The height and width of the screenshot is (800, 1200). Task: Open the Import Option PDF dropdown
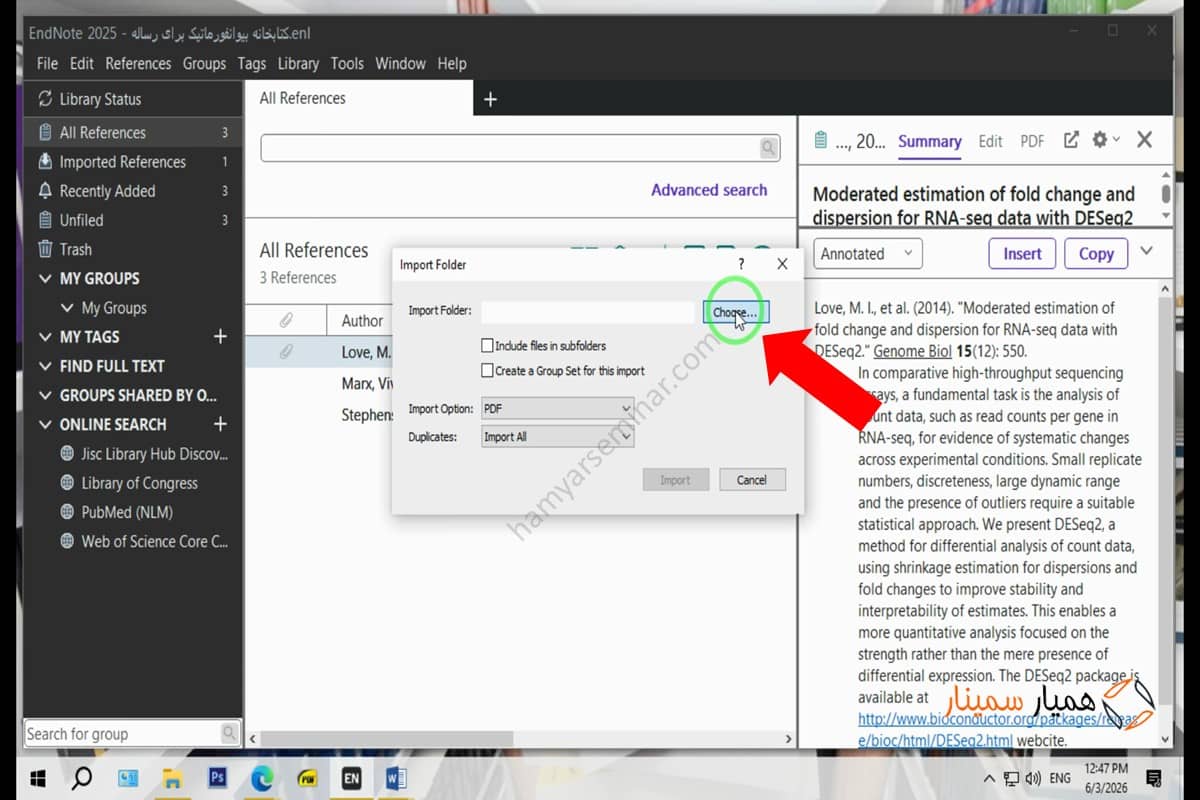pos(557,409)
